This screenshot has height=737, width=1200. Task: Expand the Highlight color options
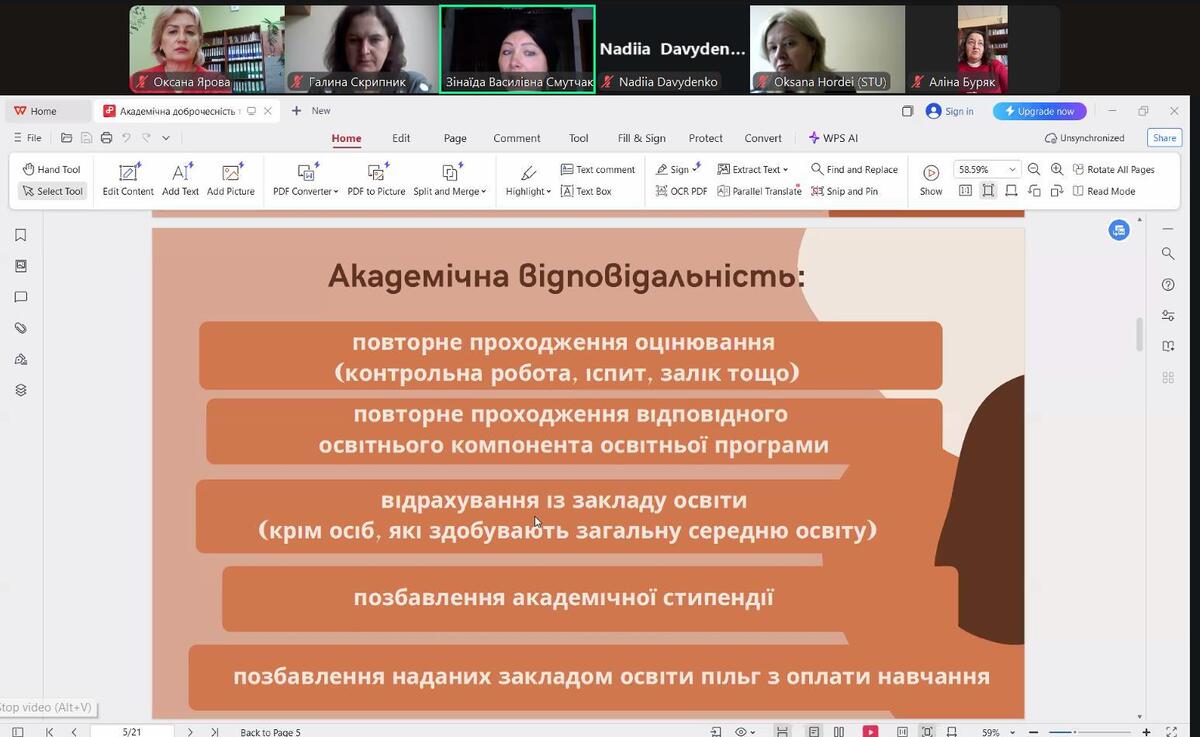click(x=548, y=192)
